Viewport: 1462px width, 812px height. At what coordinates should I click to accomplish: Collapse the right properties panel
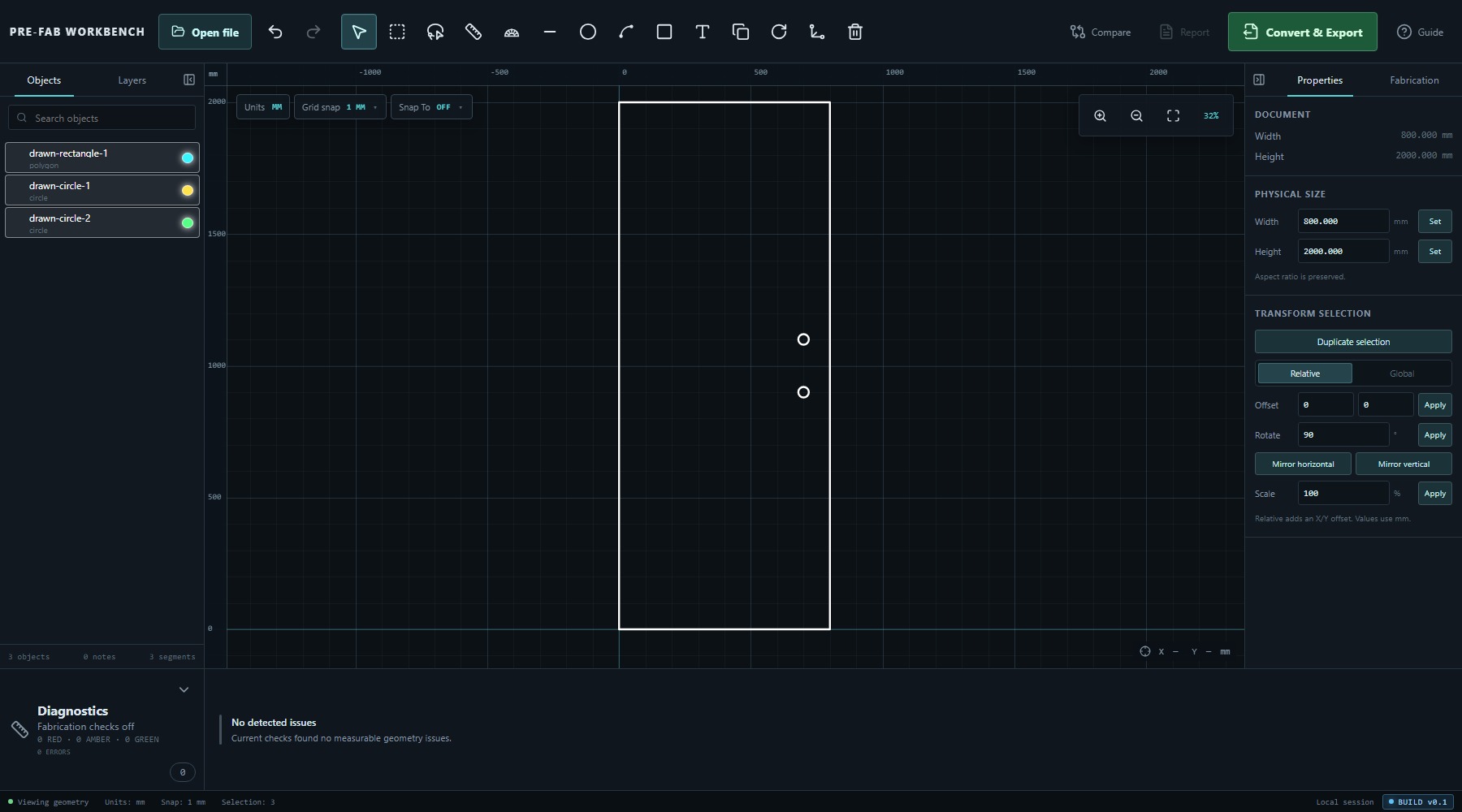1259,80
